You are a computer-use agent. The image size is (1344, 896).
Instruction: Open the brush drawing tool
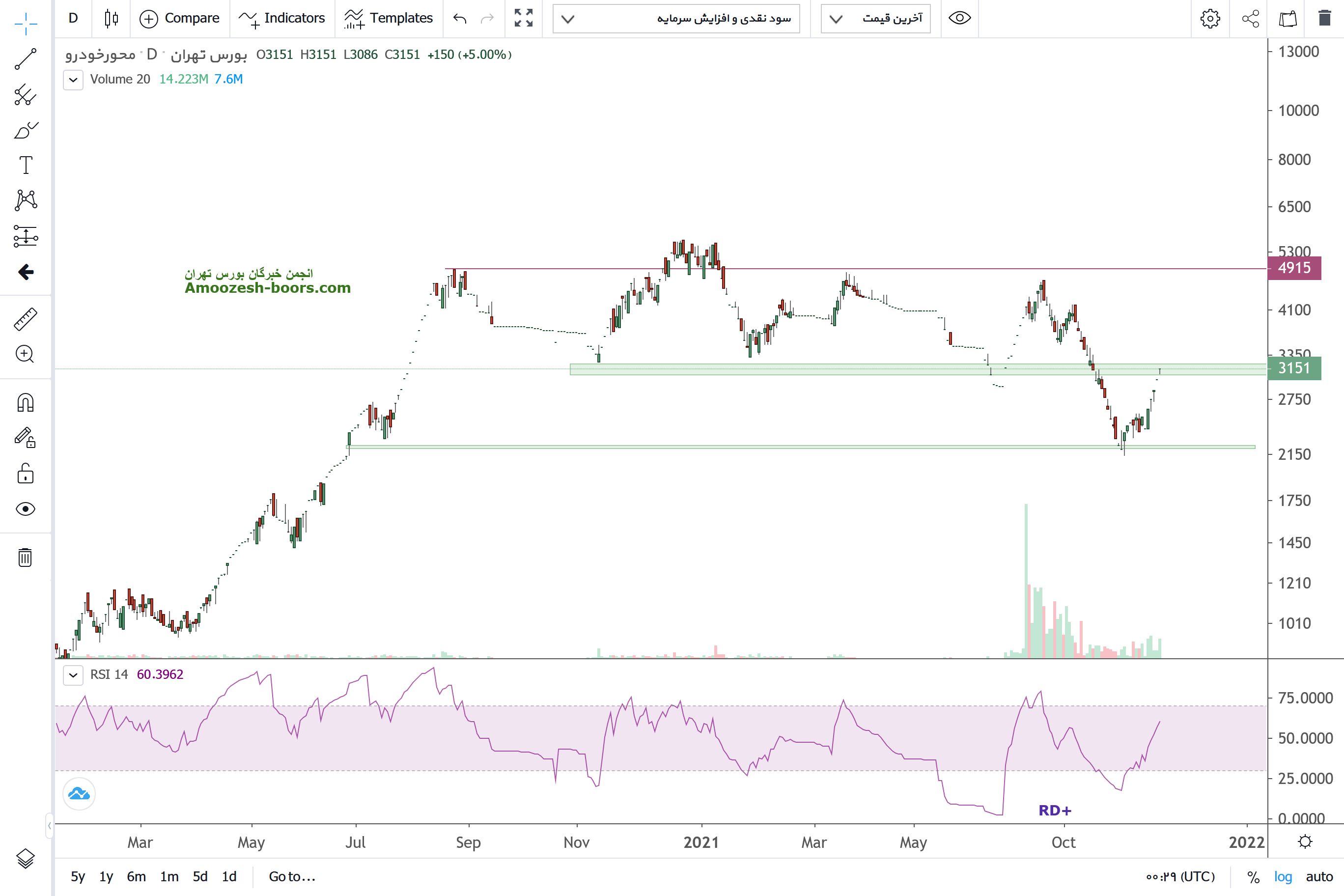coord(25,130)
